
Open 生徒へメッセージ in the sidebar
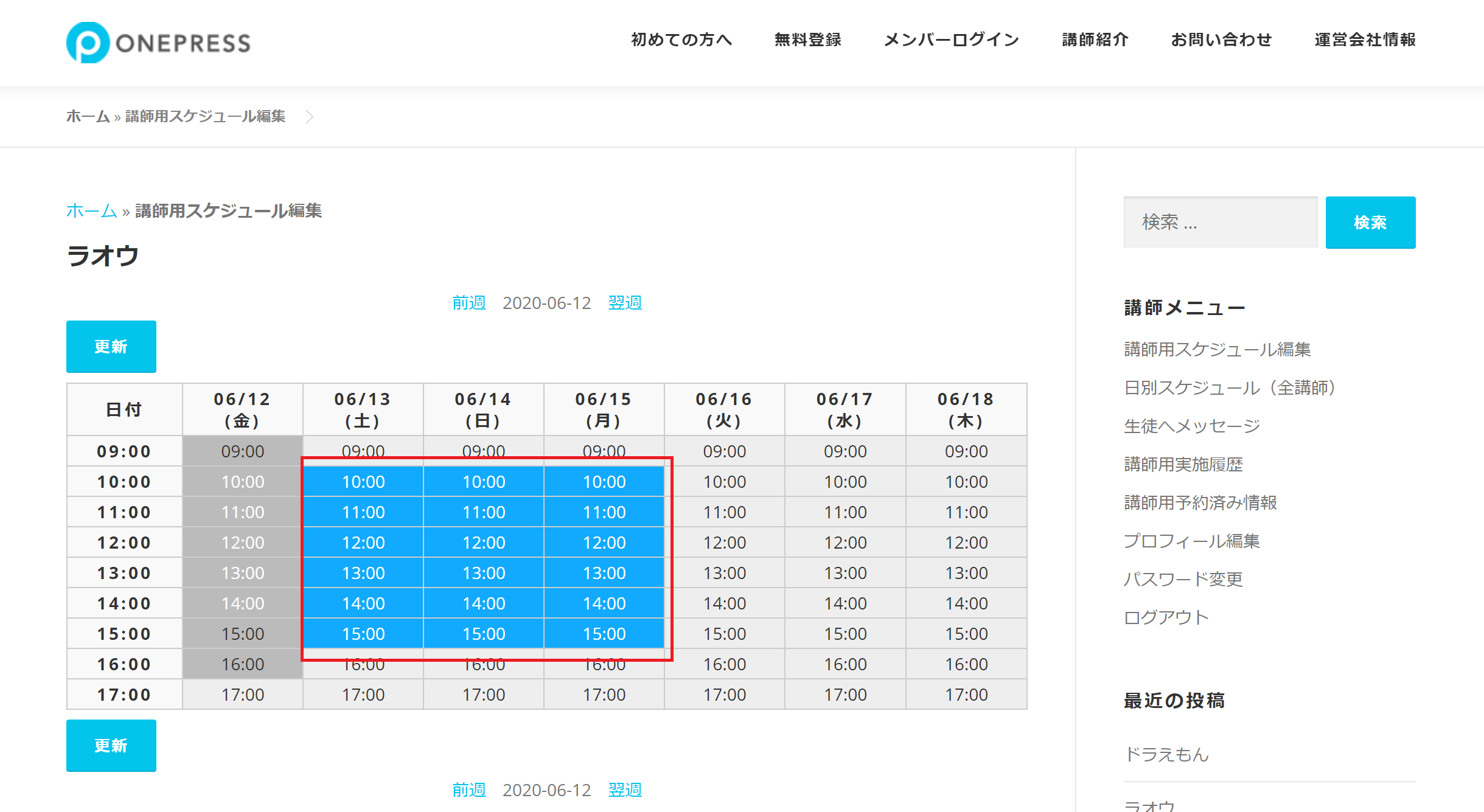click(x=1192, y=426)
